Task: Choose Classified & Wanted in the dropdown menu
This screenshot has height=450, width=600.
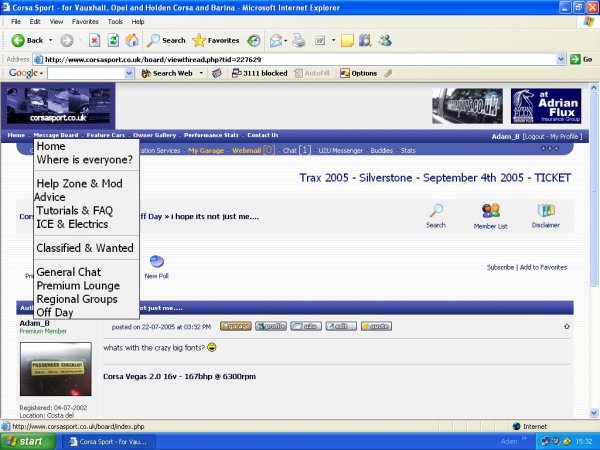Action: [84, 248]
